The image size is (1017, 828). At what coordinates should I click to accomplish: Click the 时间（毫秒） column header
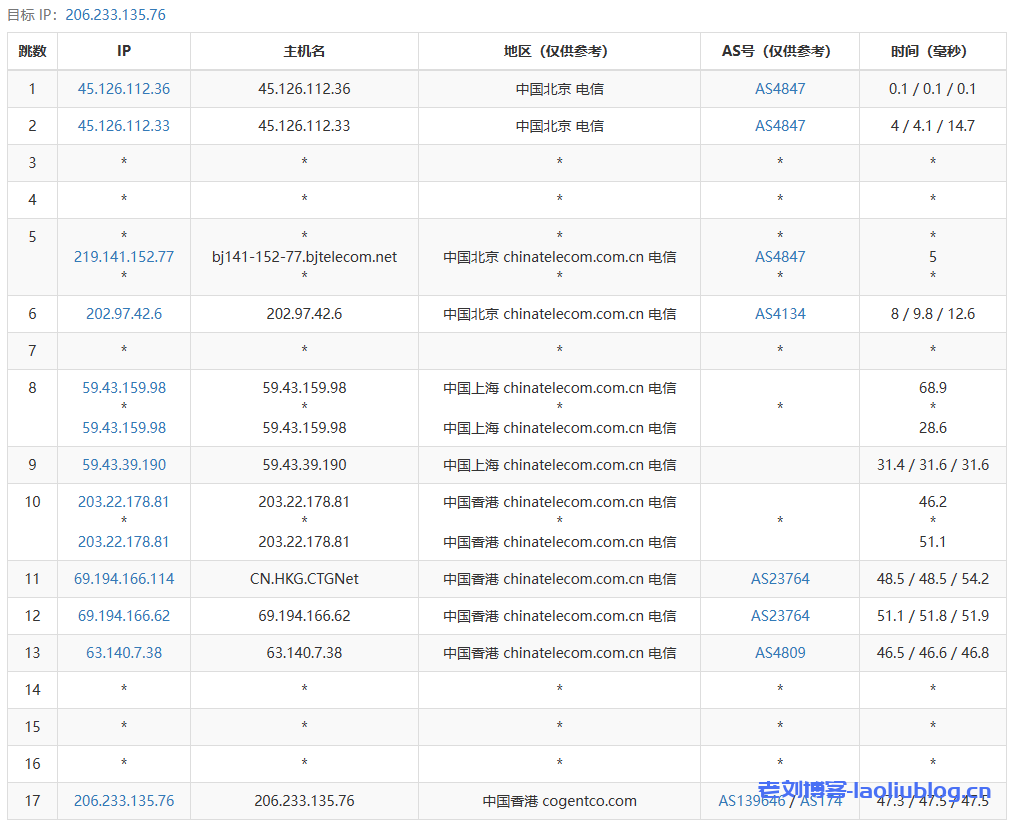[932, 51]
